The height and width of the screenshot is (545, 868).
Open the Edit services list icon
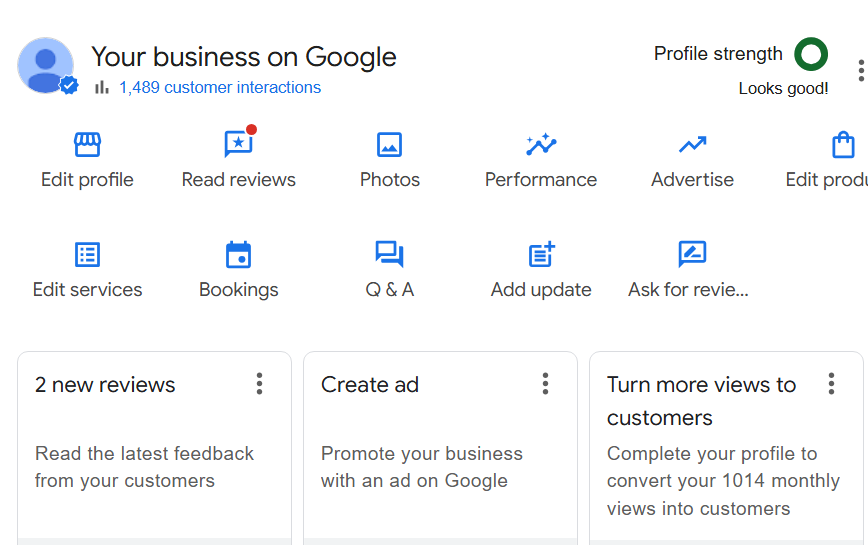[87, 255]
